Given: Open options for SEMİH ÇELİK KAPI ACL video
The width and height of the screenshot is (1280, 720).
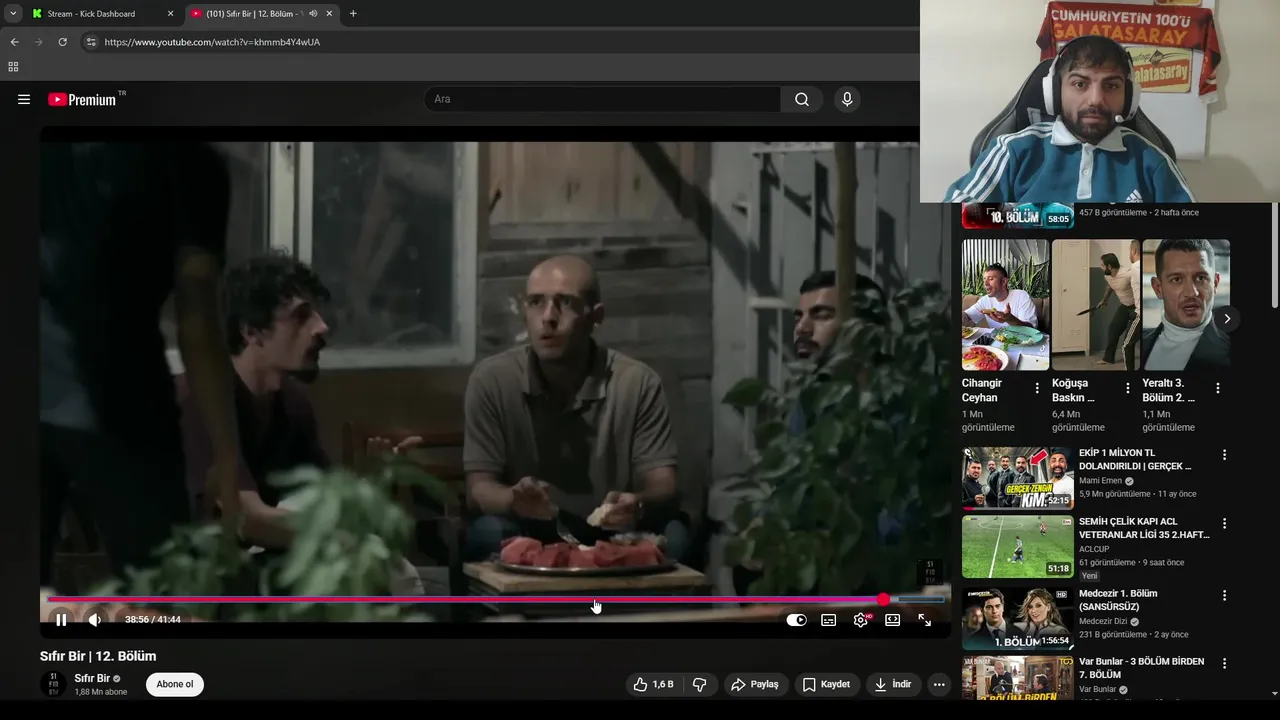Looking at the screenshot, I should click(1224, 523).
